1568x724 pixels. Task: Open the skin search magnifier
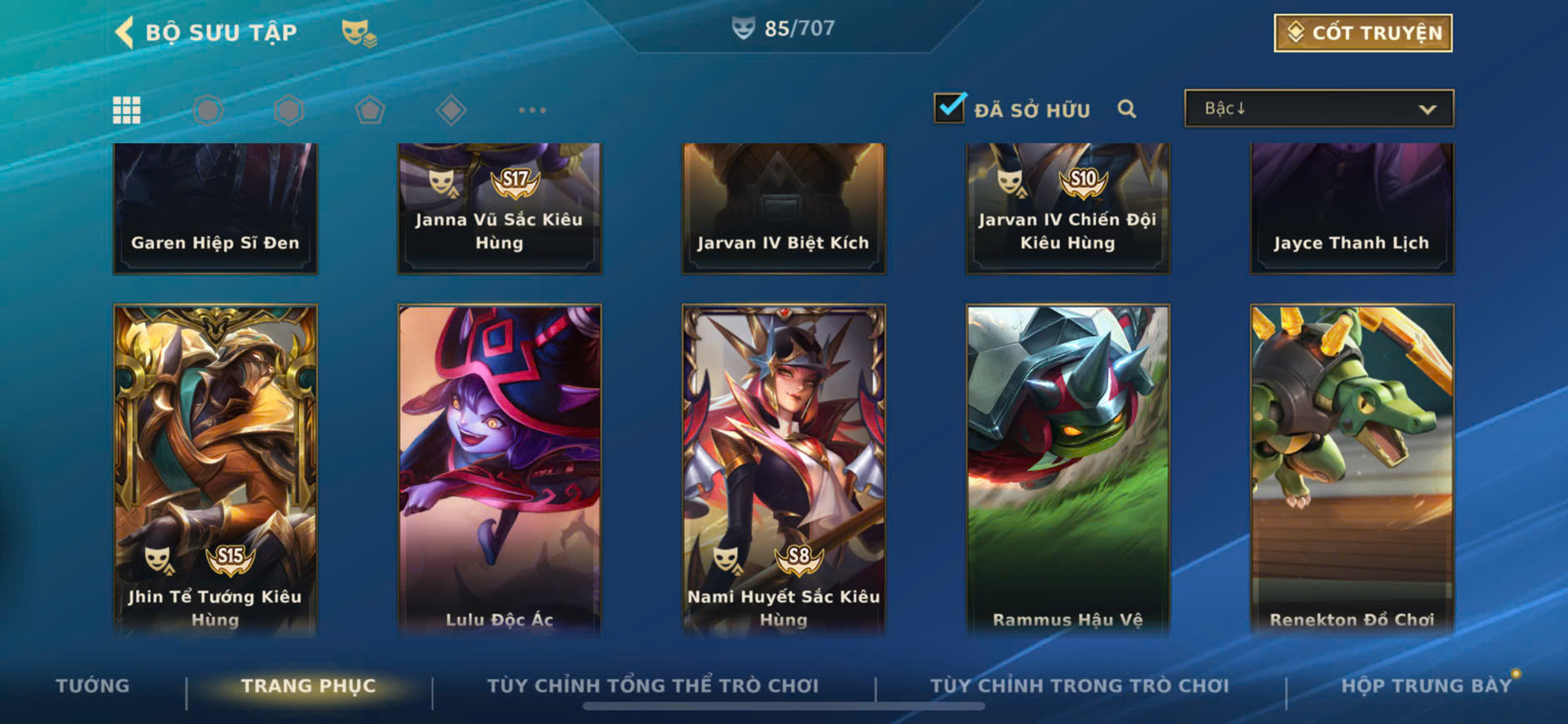pos(1127,109)
